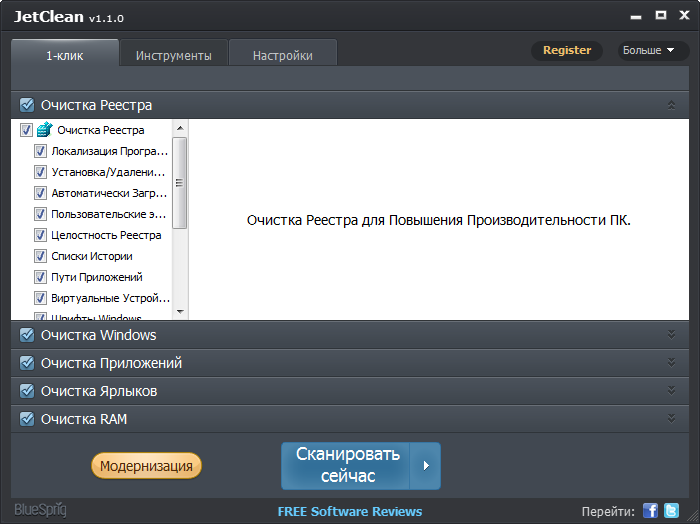This screenshot has width=700, height=528.
Task: Open the Настройки tab
Action: (x=282, y=55)
